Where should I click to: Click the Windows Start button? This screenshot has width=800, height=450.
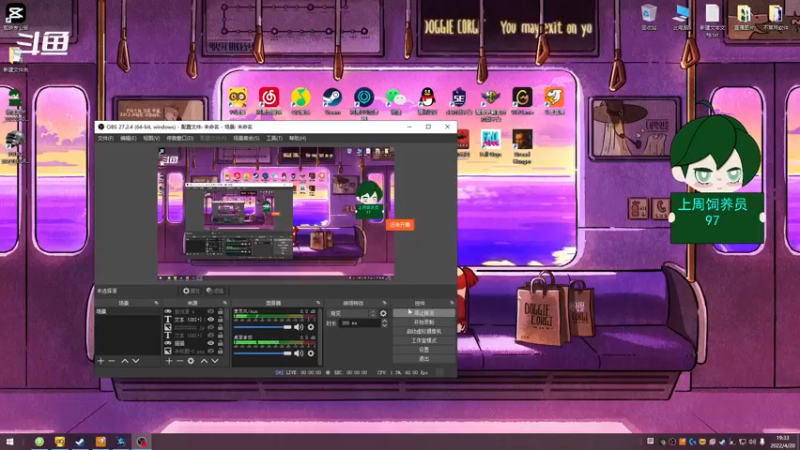[x=9, y=442]
